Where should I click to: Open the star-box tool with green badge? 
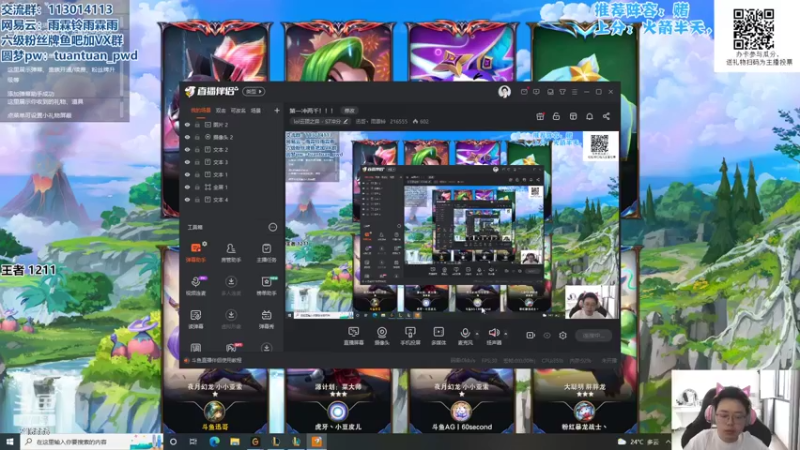[x=266, y=285]
